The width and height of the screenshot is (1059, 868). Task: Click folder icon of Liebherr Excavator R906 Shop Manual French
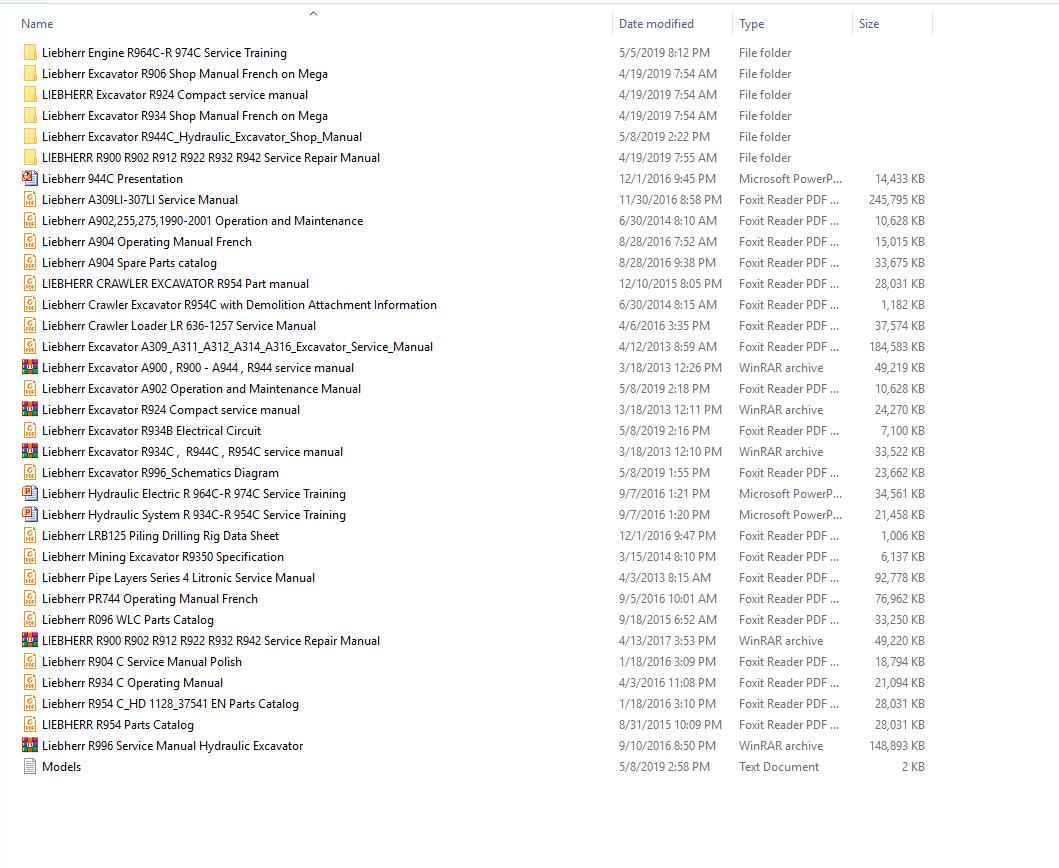tap(30, 74)
